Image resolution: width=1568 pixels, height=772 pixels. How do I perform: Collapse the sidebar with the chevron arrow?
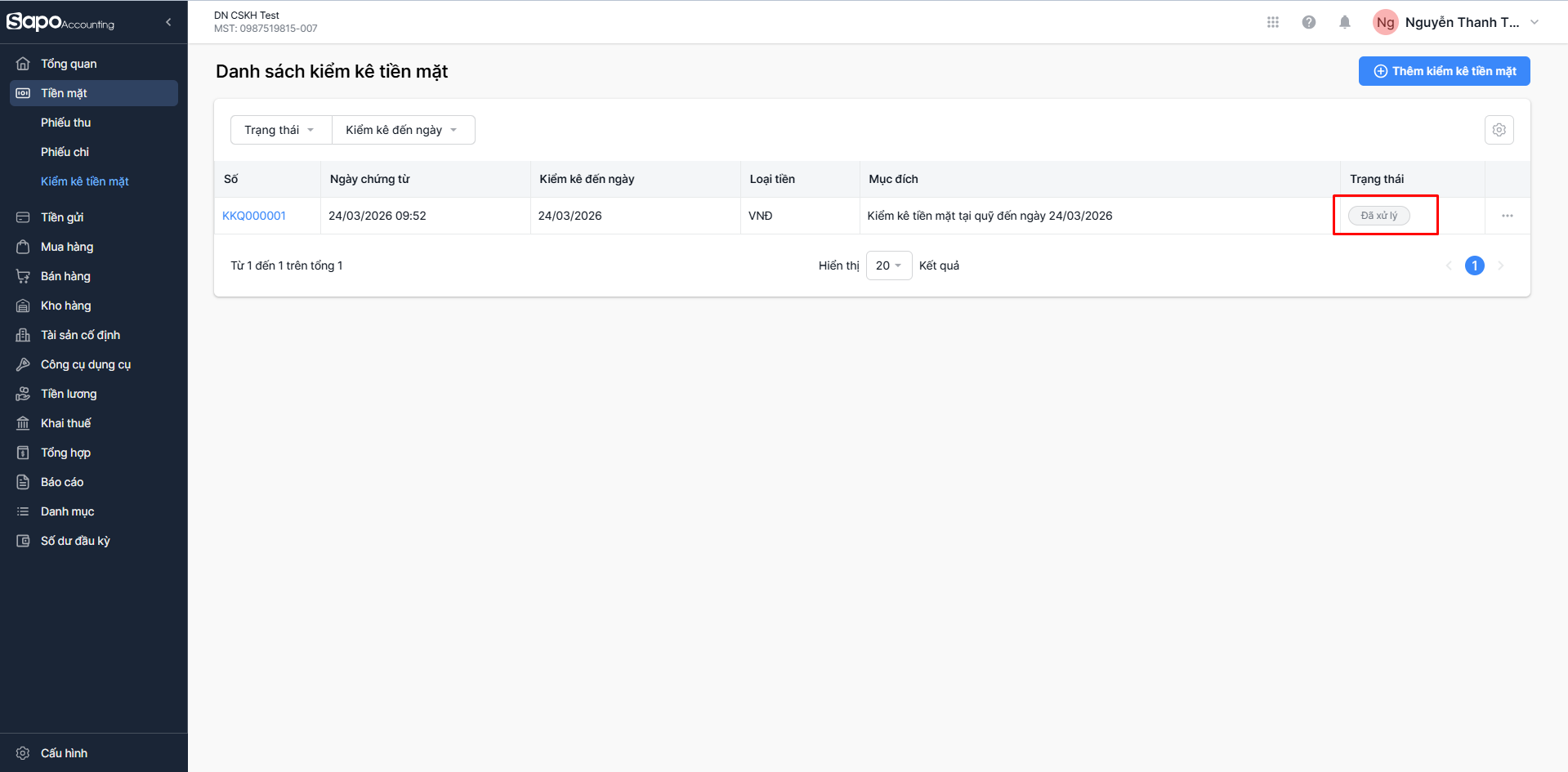click(168, 22)
